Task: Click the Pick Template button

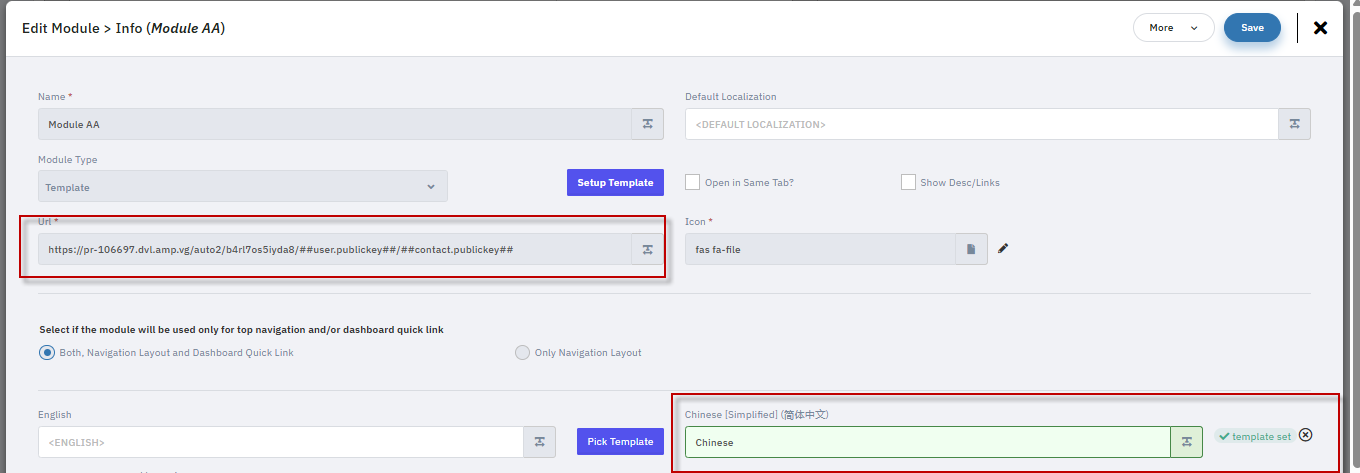Action: click(x=620, y=442)
